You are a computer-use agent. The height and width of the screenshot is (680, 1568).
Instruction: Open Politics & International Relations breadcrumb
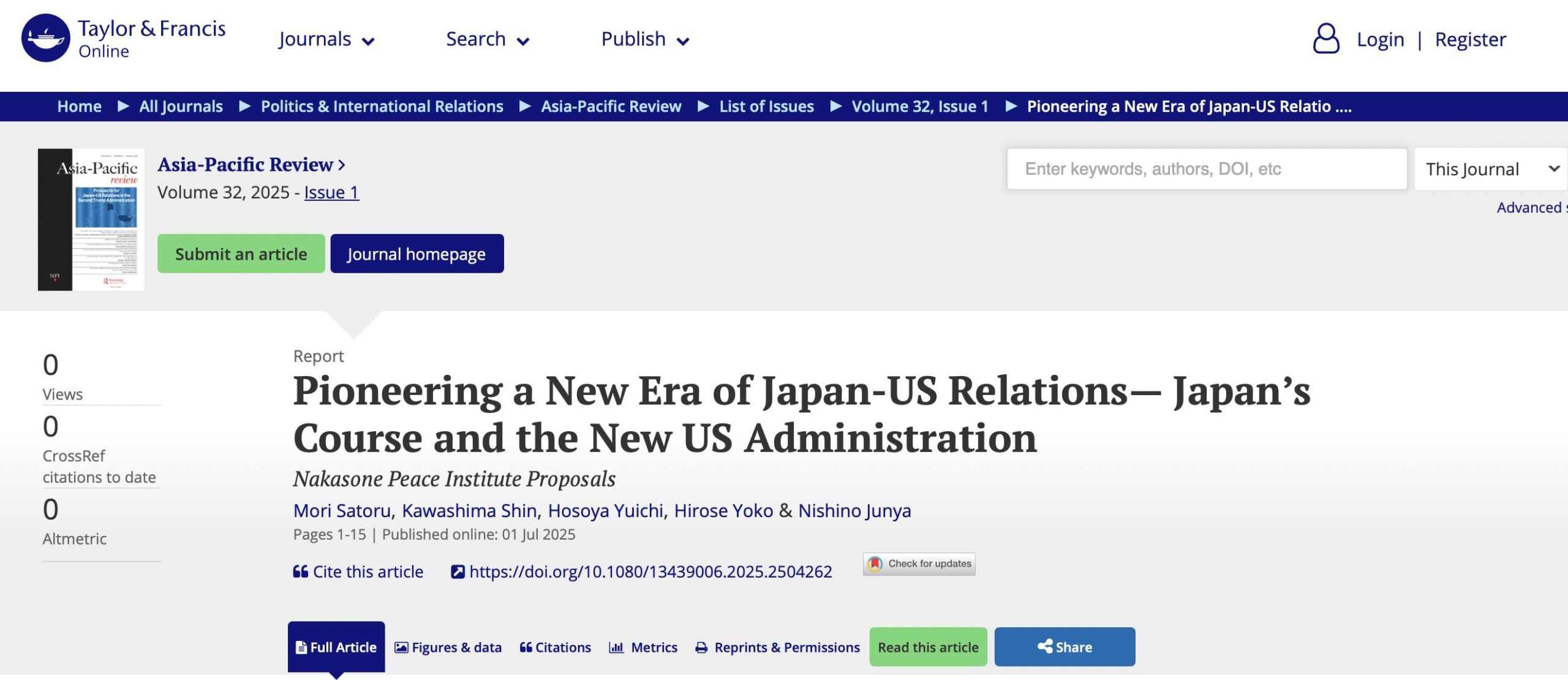382,107
